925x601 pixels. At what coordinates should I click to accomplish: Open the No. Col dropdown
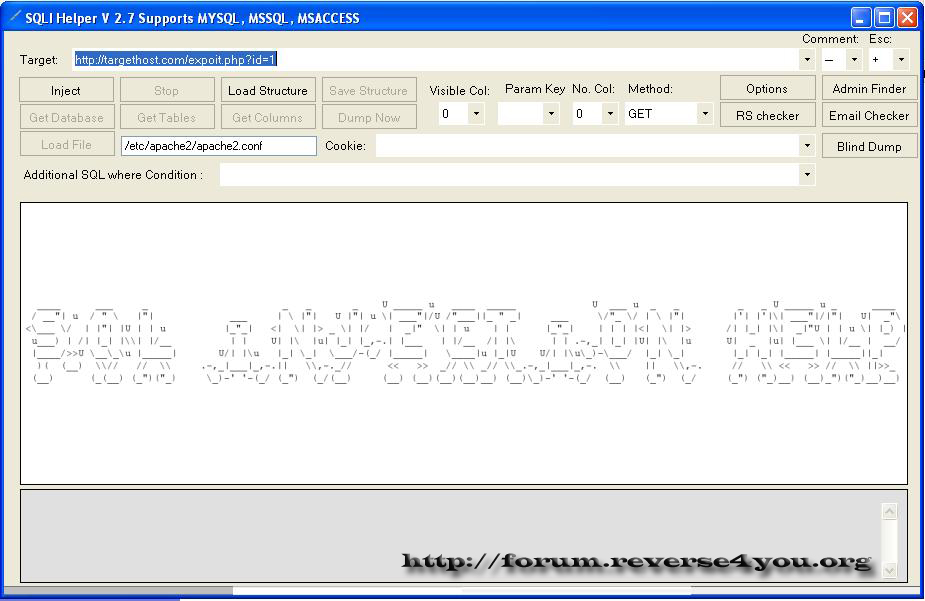(x=610, y=113)
